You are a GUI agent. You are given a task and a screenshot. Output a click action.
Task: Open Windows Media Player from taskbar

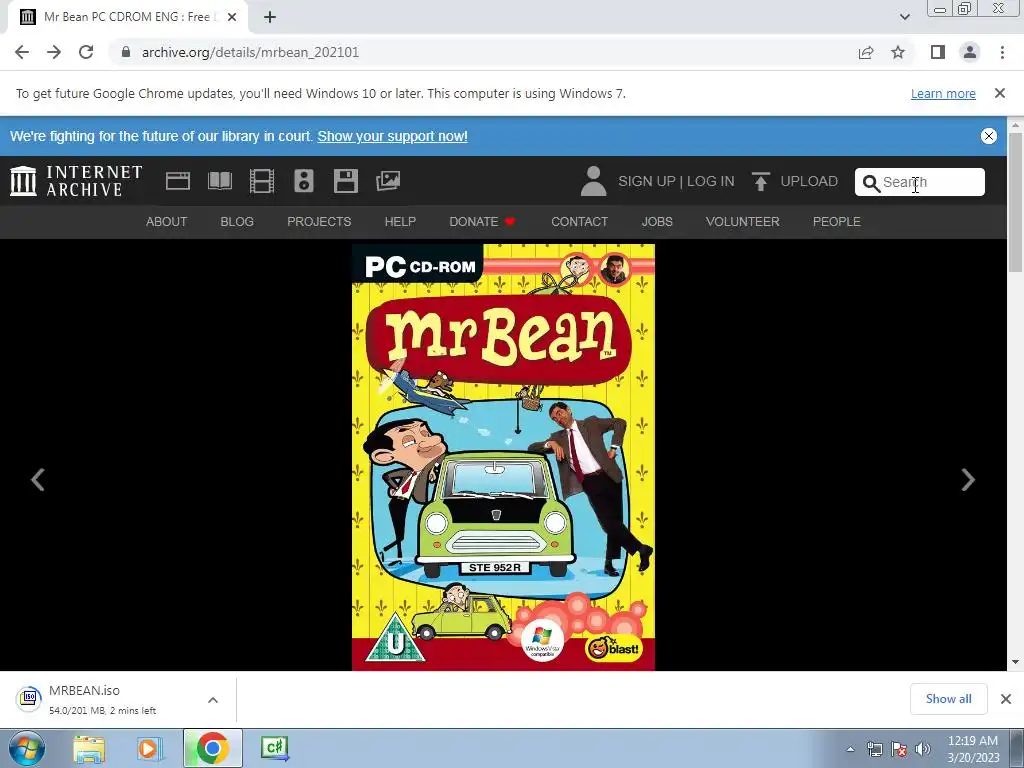[x=148, y=748]
